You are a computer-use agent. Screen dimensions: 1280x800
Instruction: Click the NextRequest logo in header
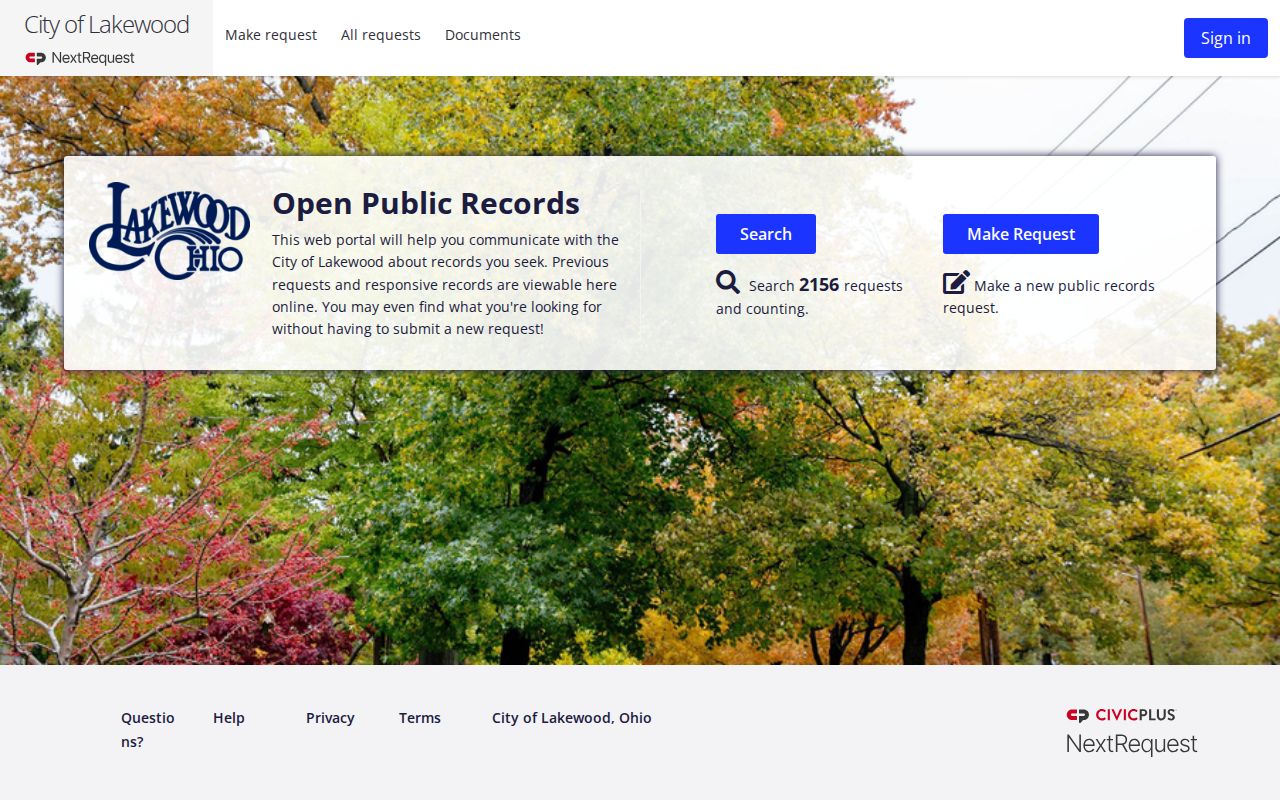(x=80, y=58)
